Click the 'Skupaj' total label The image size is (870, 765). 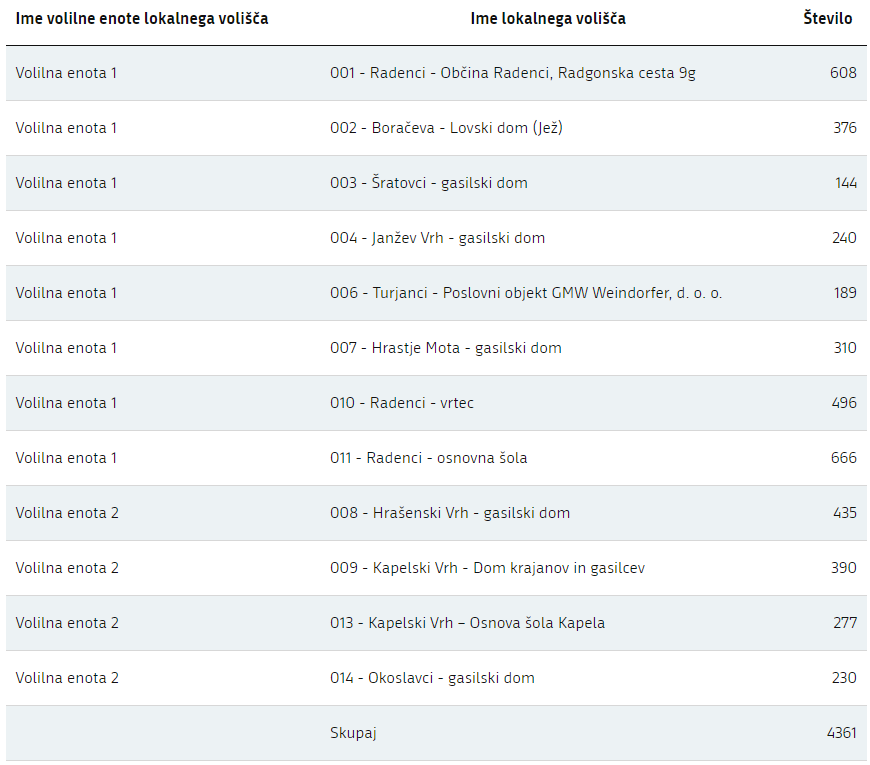tap(353, 733)
